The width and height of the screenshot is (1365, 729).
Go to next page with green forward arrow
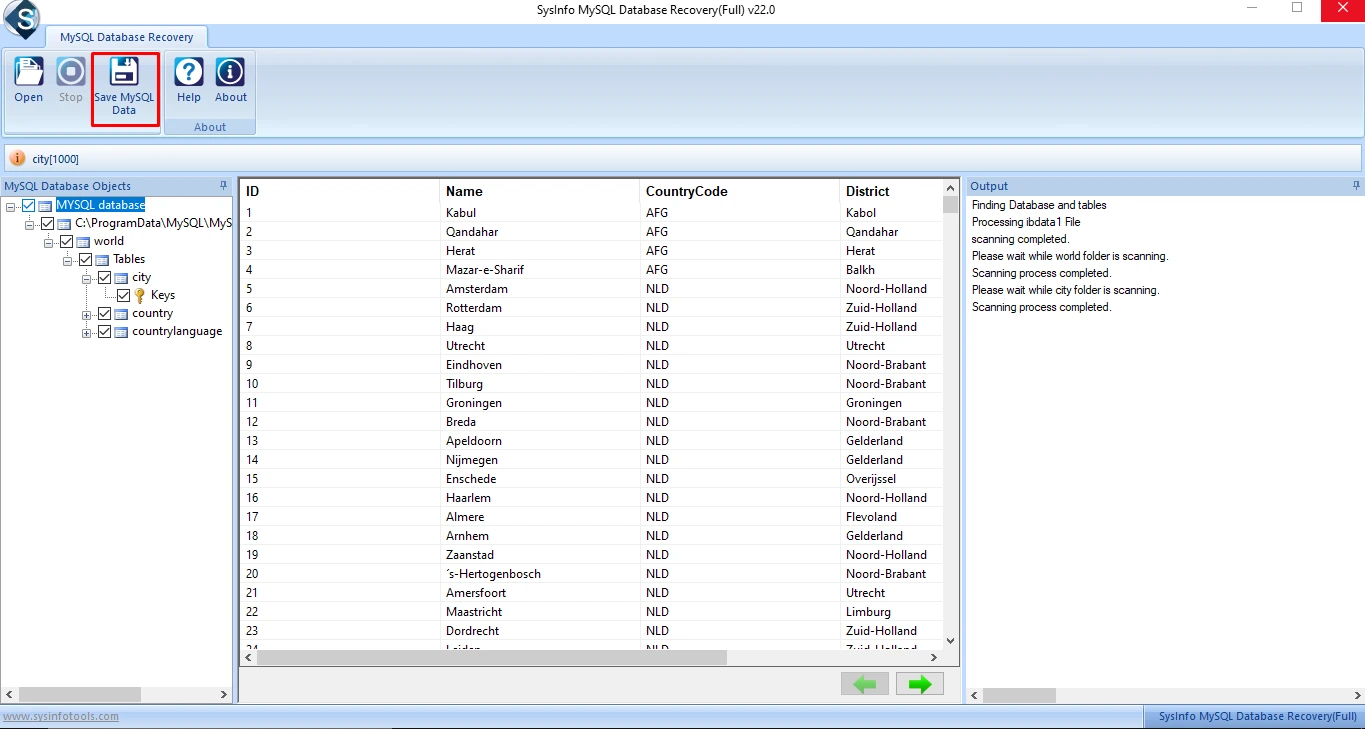pos(918,684)
